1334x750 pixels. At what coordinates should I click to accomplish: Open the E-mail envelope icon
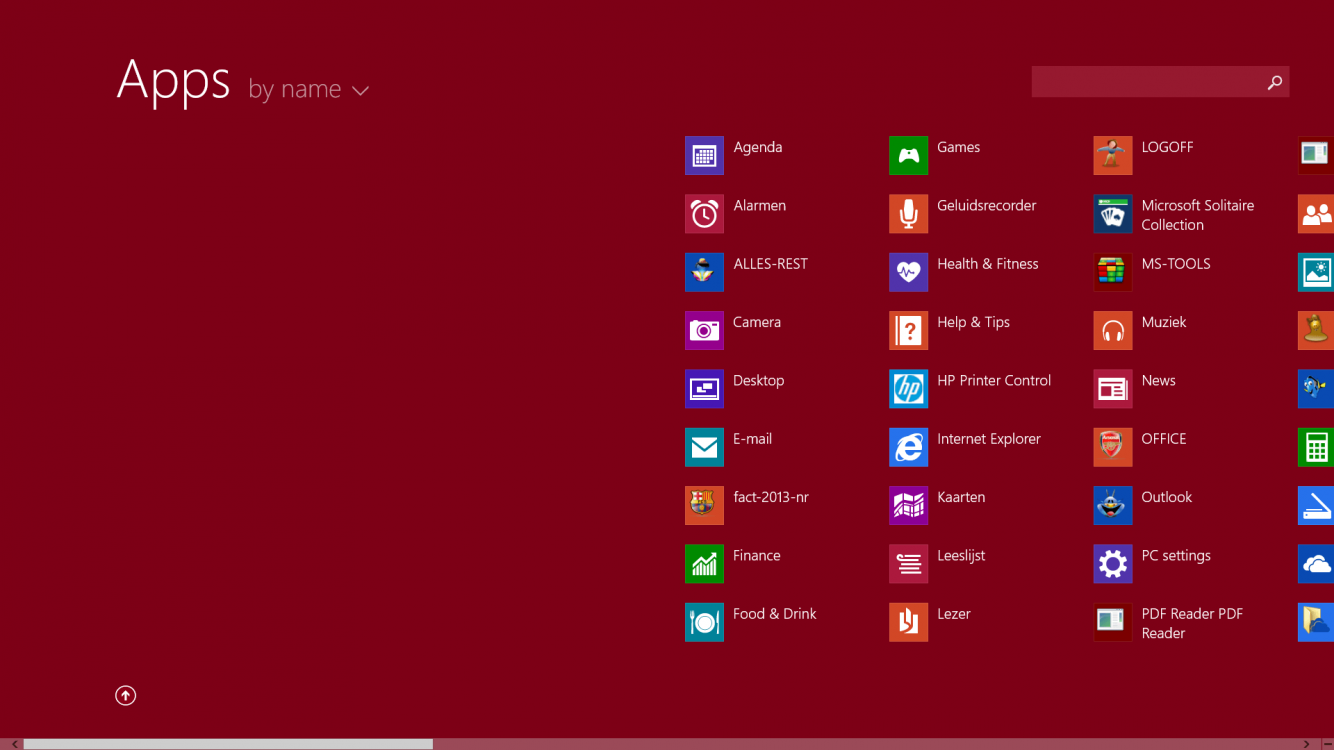(x=704, y=447)
